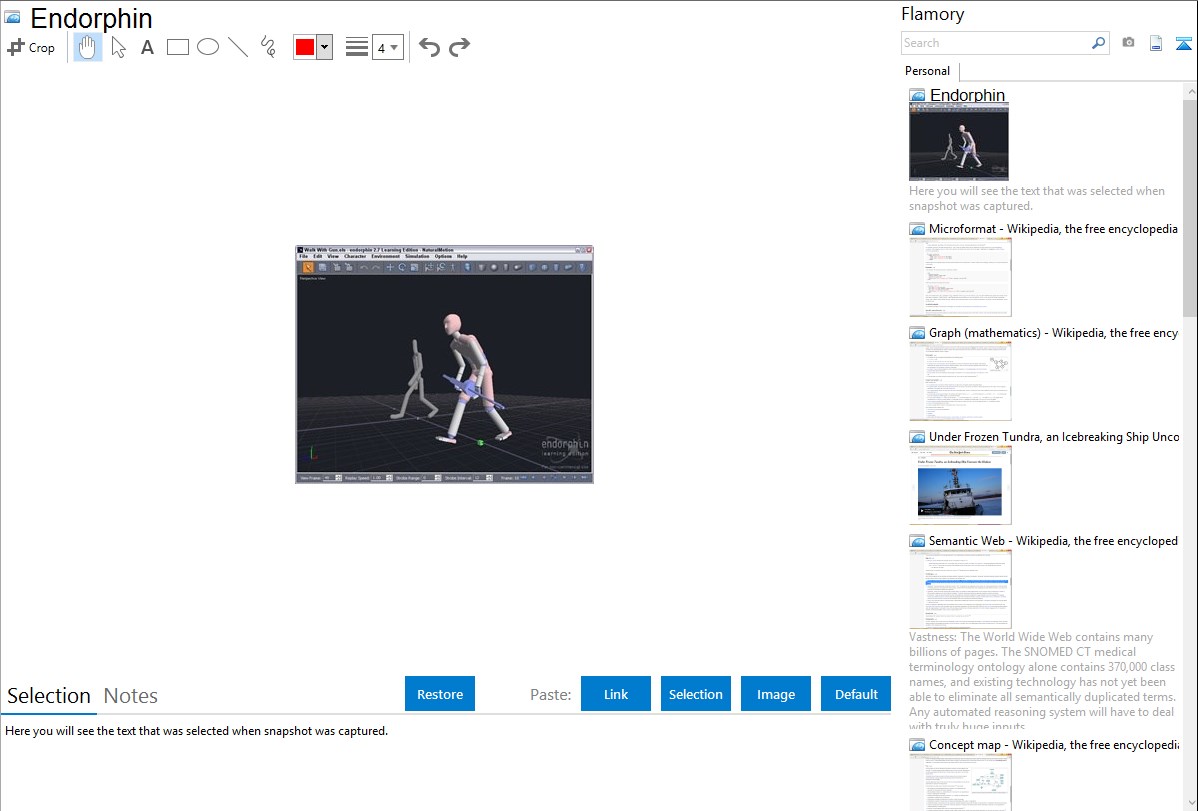
Task: Redo the last undone edit
Action: (x=459, y=47)
